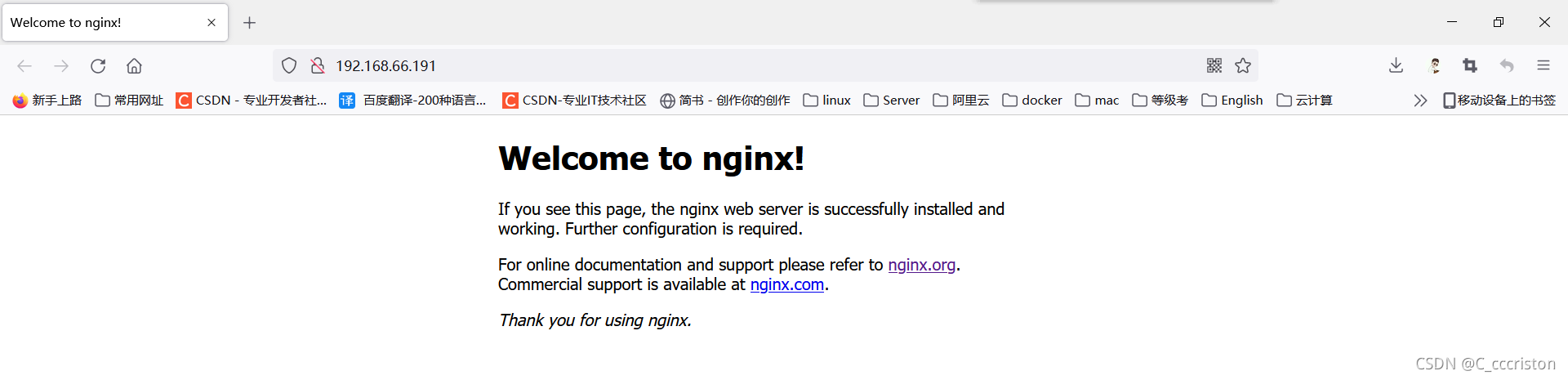Screen dimensions: 1568x380
Task: Restore down the Firefox window
Action: click(1498, 22)
